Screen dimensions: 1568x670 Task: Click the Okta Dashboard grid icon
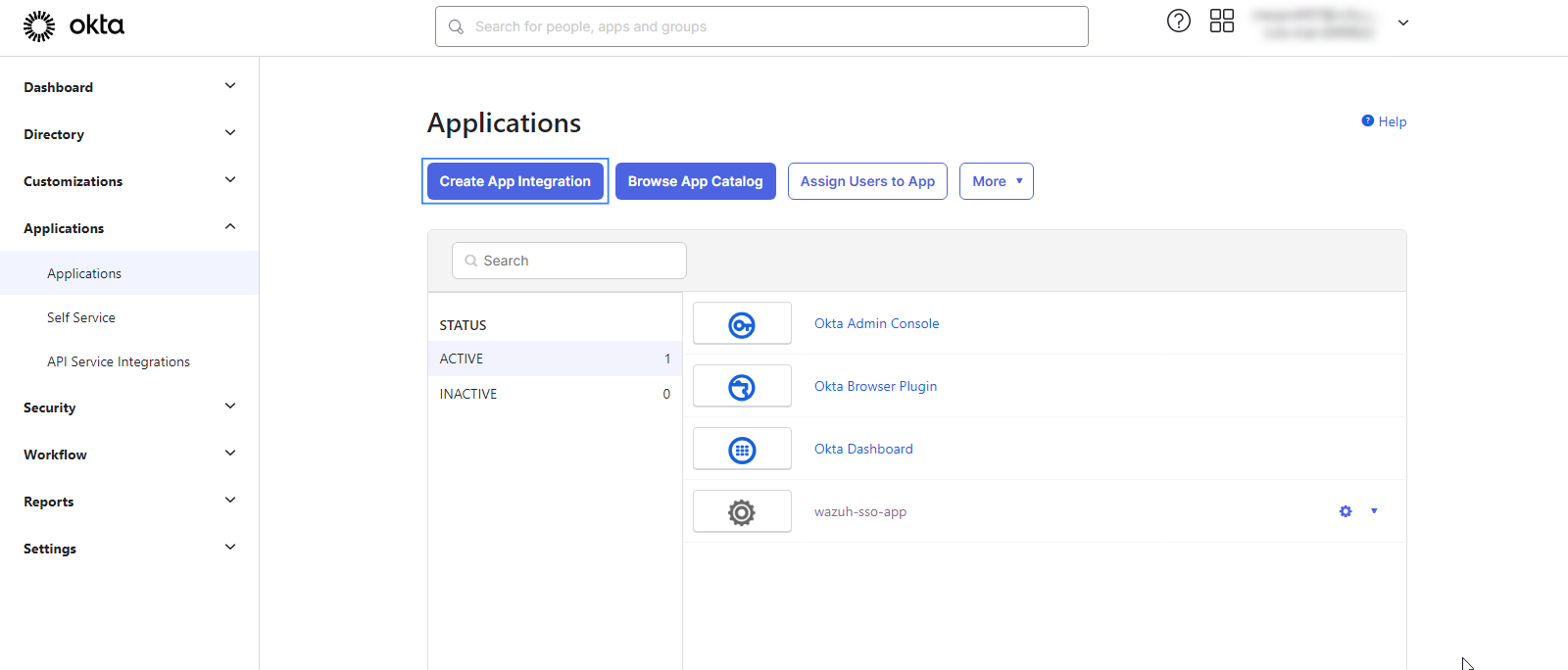pos(742,450)
